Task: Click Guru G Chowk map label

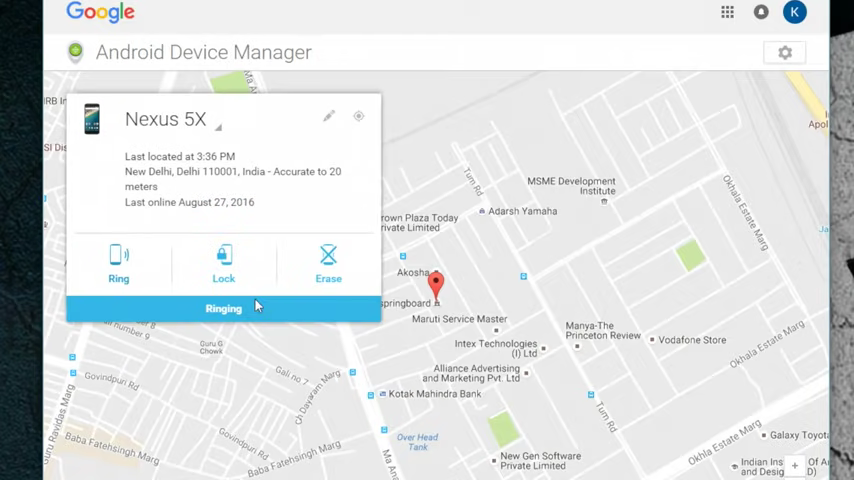Action: click(x=211, y=348)
